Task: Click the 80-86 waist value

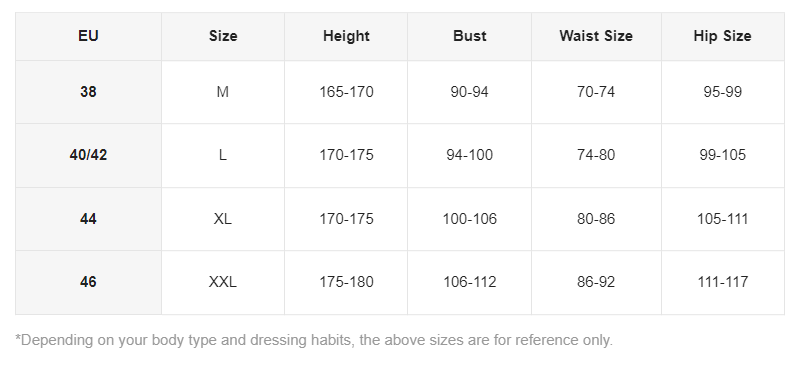Action: [596, 219]
